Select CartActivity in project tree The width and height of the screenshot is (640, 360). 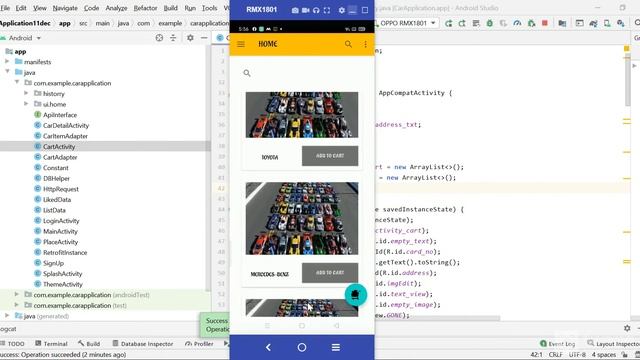(x=59, y=147)
